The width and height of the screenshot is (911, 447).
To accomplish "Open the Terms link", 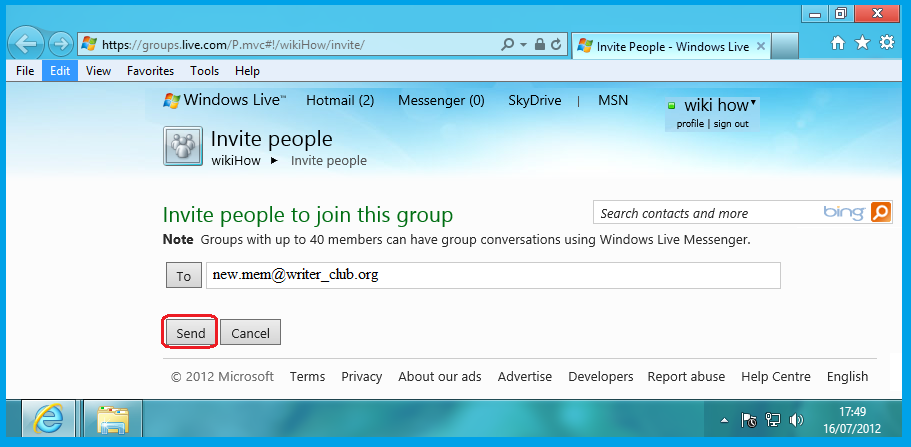I will click(307, 377).
